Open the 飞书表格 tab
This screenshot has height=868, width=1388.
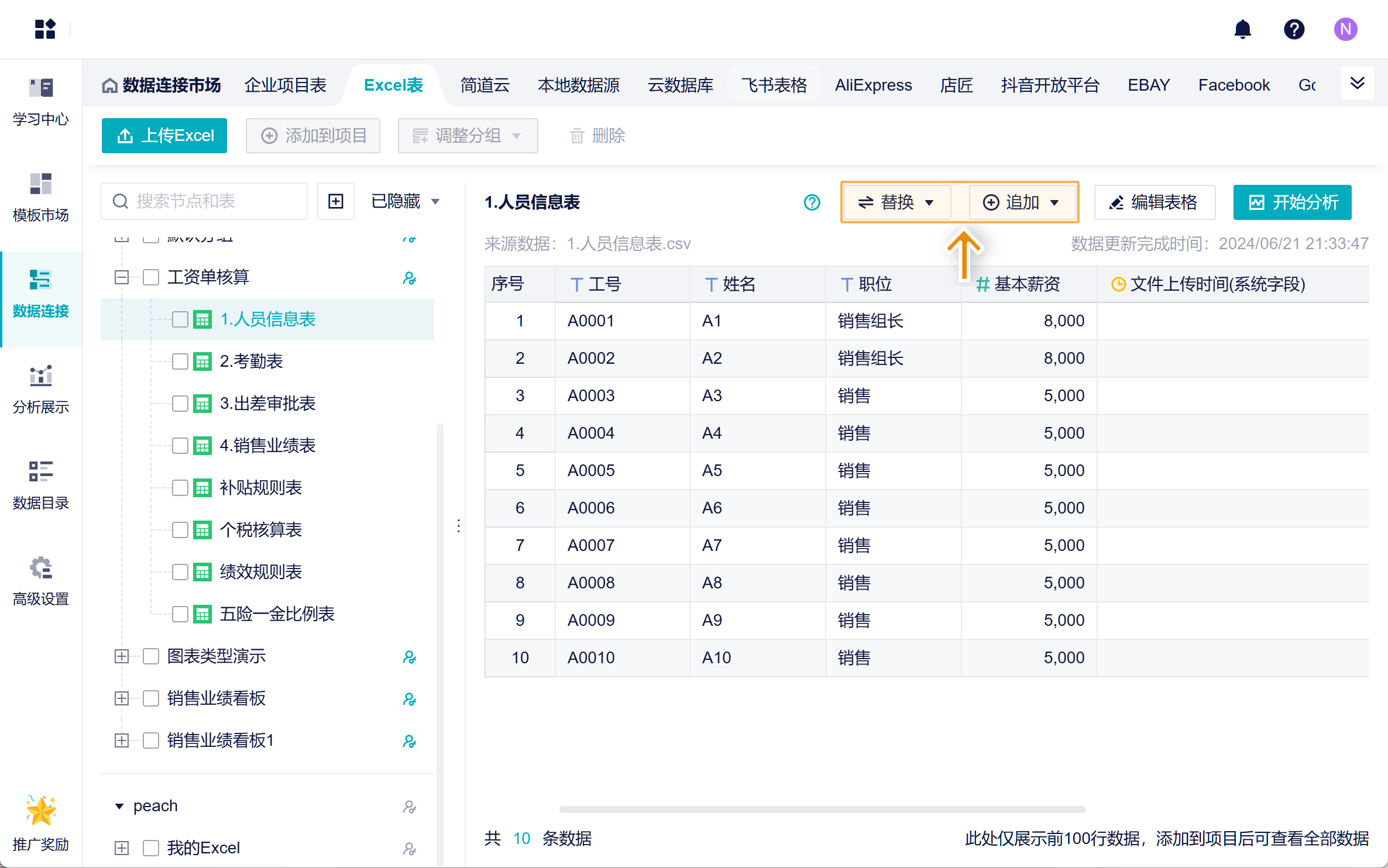point(774,85)
